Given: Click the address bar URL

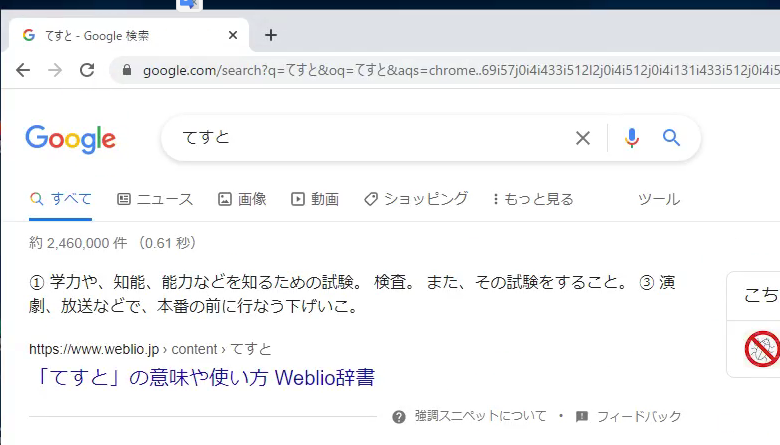Looking at the screenshot, I should pos(461,71).
